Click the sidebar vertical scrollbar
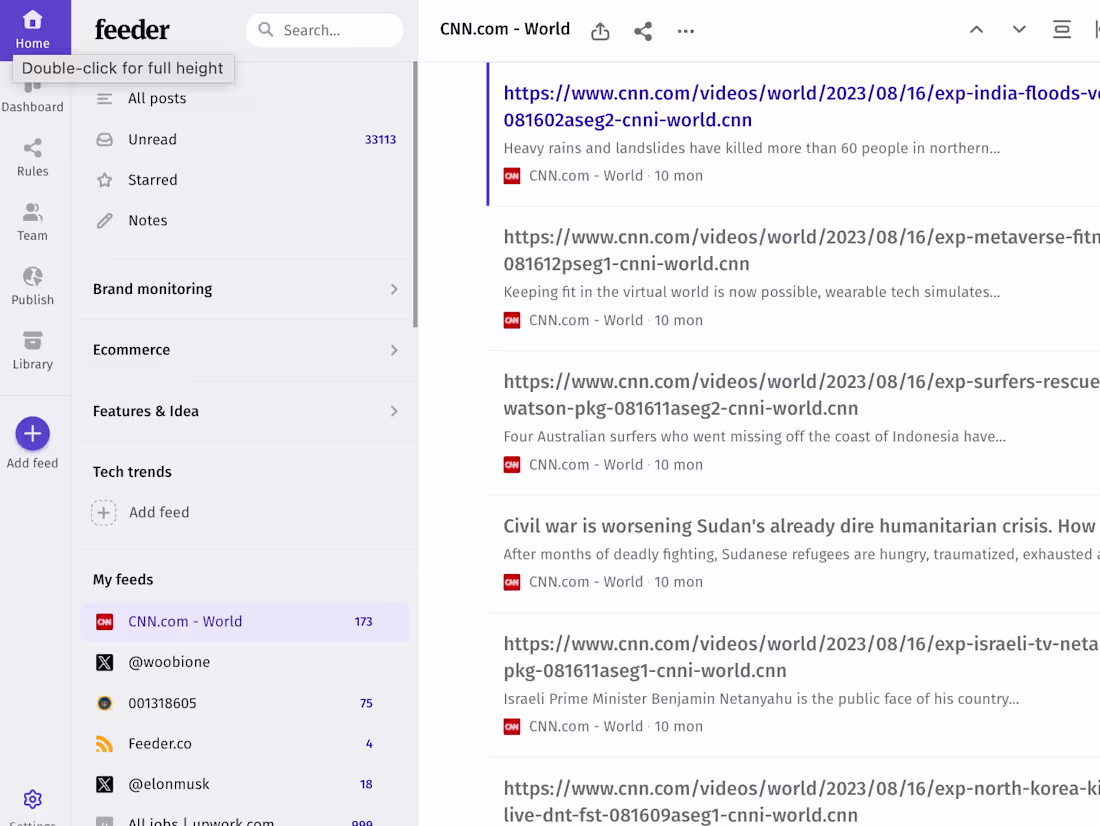Screen dimensions: 1100x826 415,194
